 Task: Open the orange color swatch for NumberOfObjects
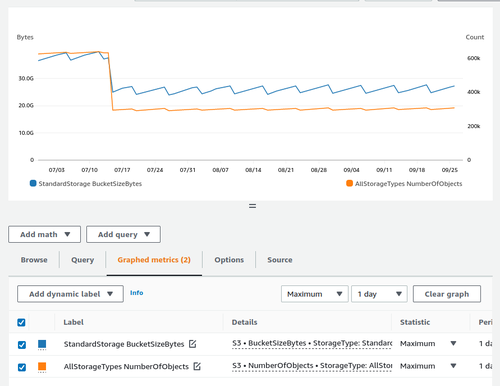pyautogui.click(x=42, y=367)
